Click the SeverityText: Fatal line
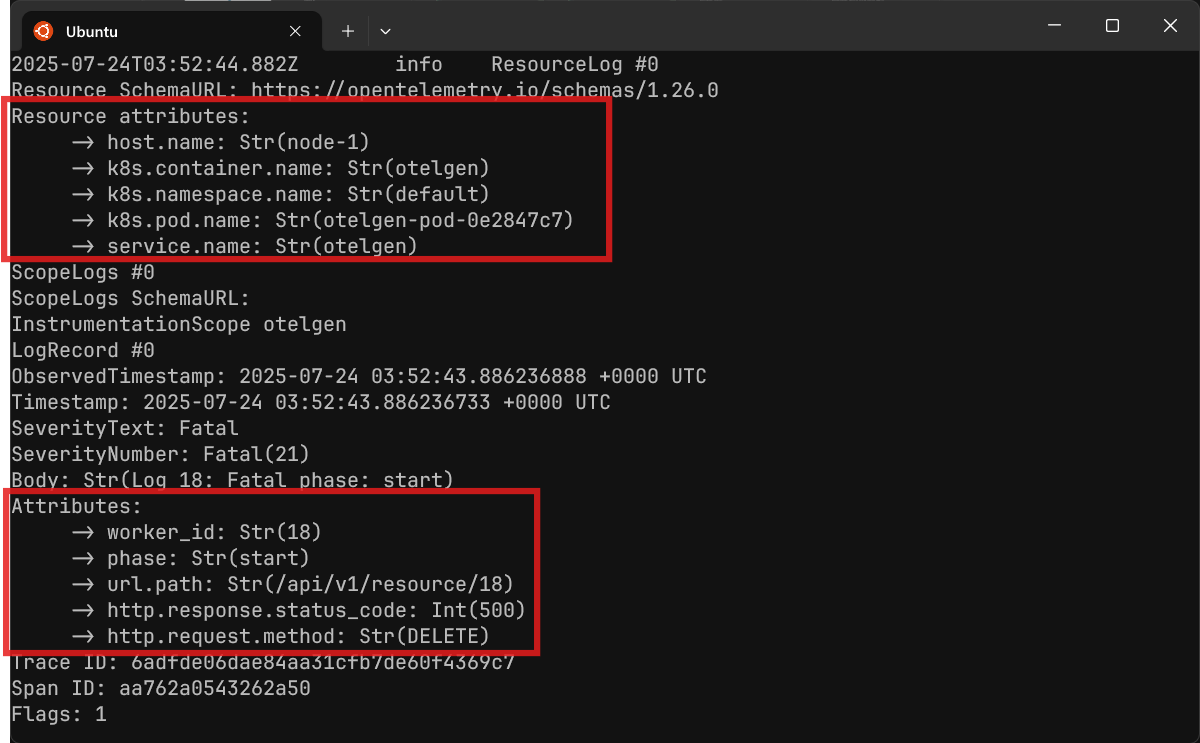The image size is (1200, 743). pos(125,428)
